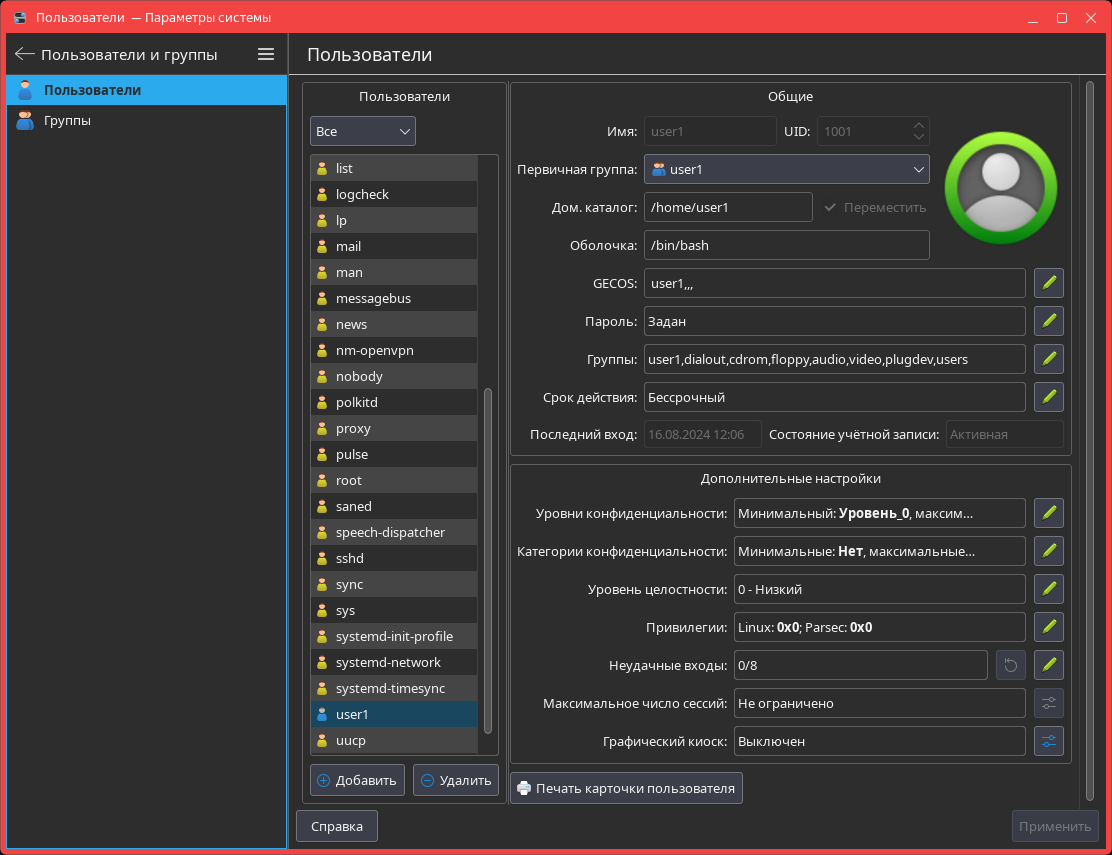Expand the 'Все' user filter dropdown
Image resolution: width=1112 pixels, height=855 pixels.
362,131
